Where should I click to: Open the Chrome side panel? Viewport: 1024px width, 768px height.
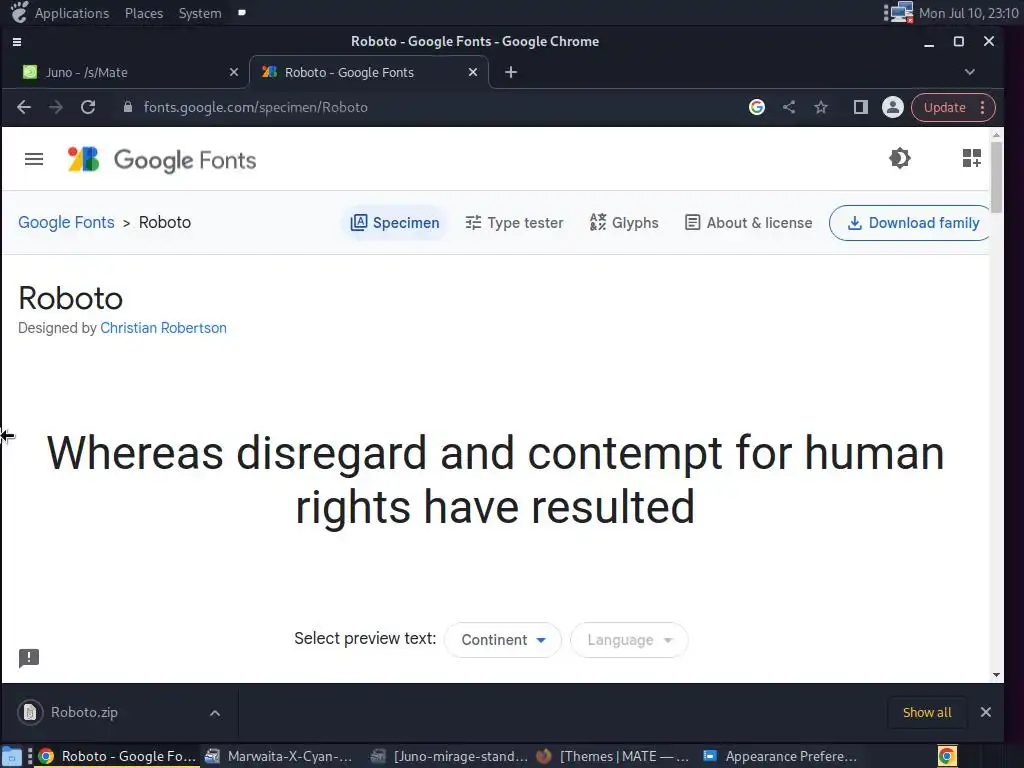tap(860, 107)
